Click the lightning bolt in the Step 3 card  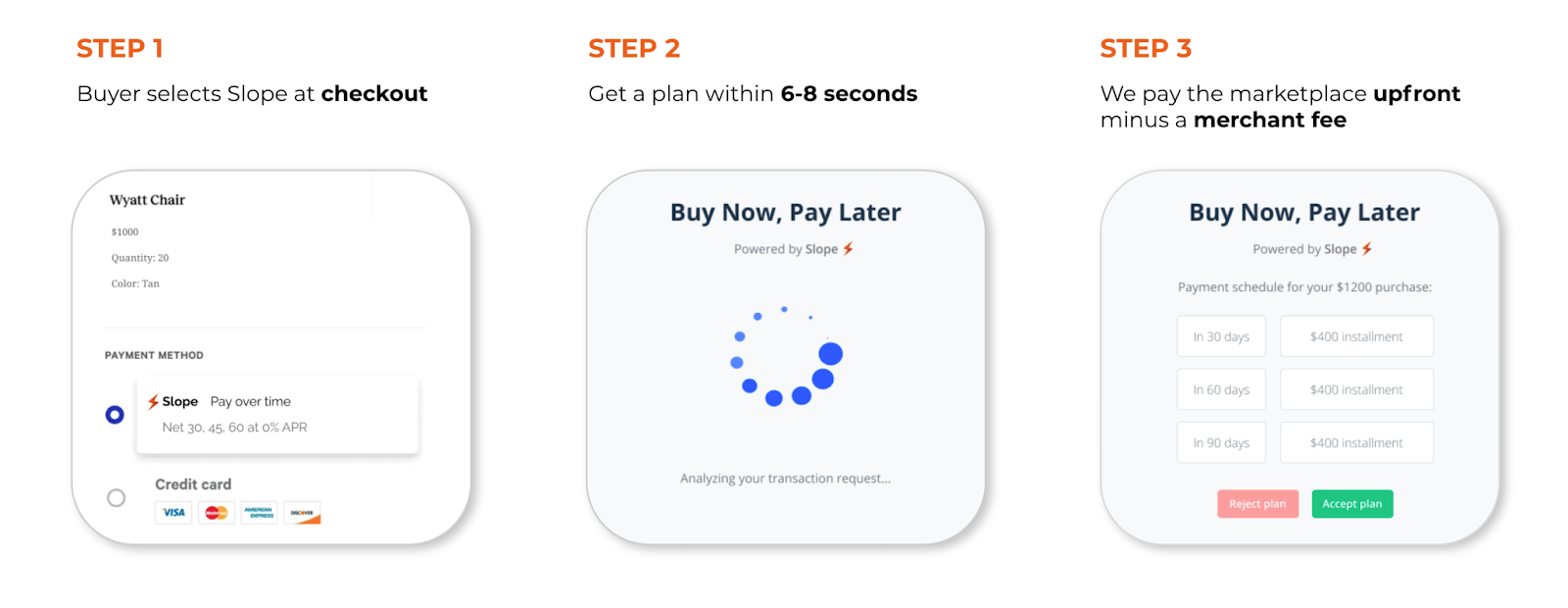1367,249
